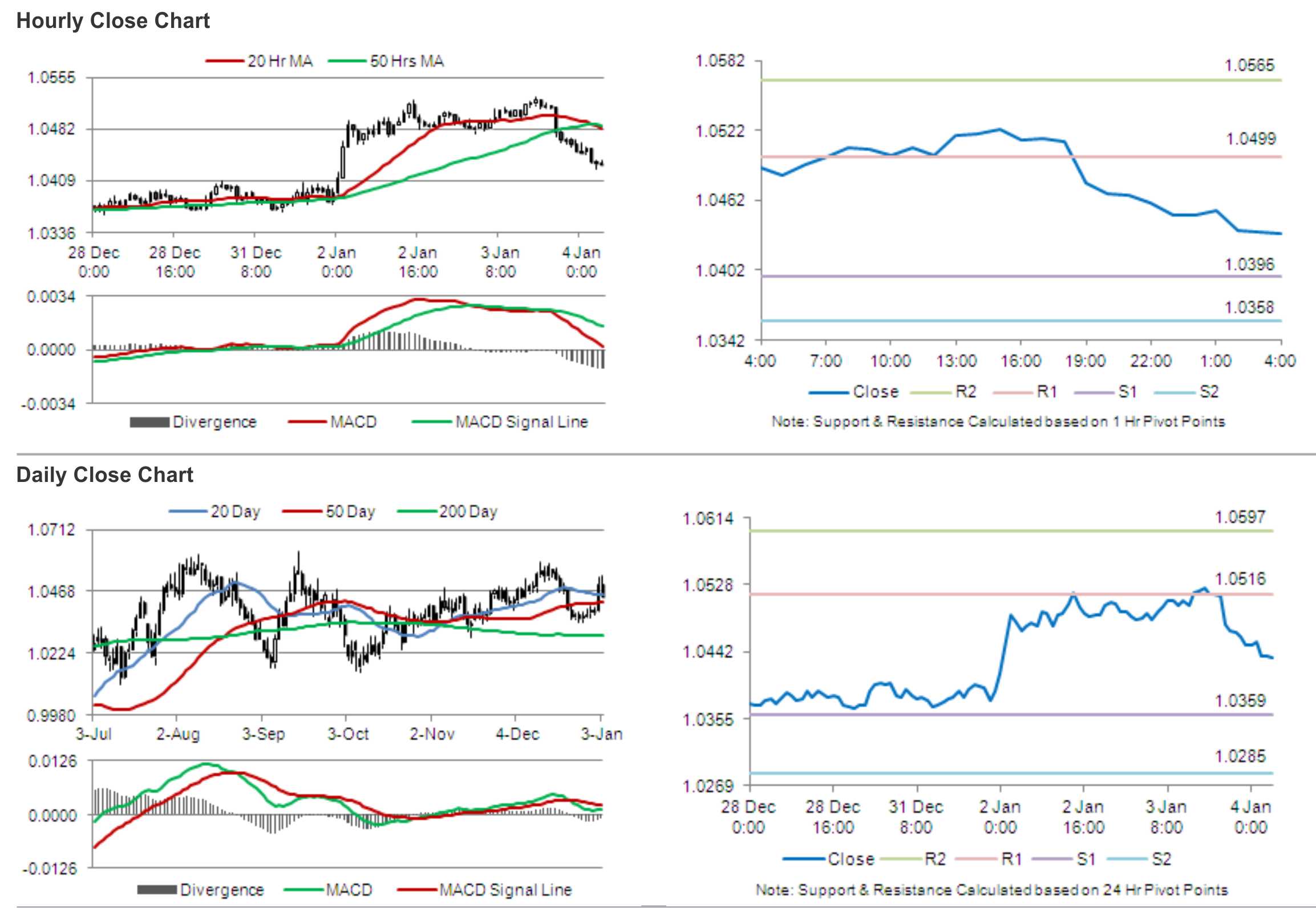
Task: Click the 1.0555 y-axis value
Action: click(51, 78)
